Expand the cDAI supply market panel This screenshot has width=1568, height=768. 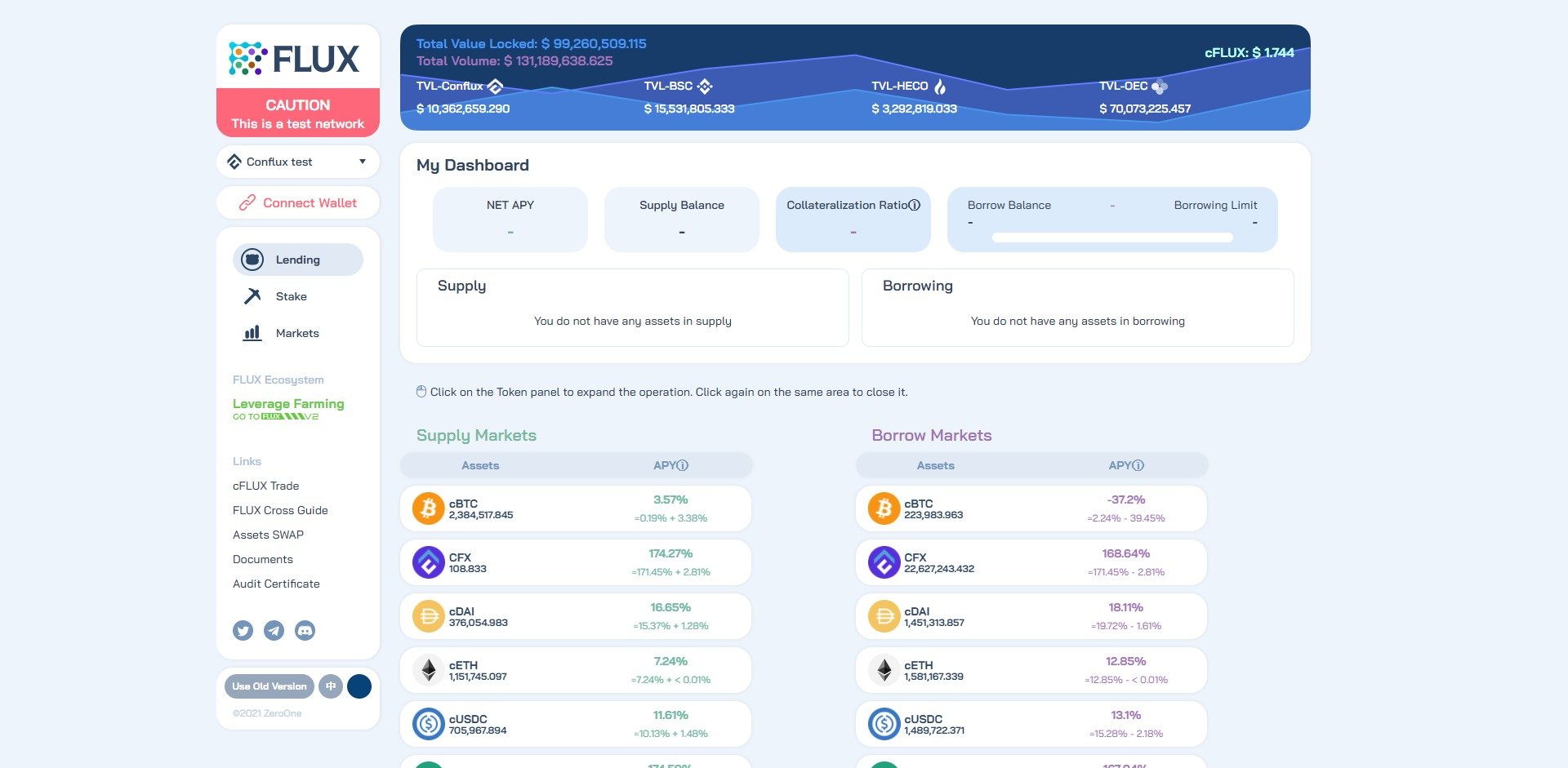click(576, 617)
